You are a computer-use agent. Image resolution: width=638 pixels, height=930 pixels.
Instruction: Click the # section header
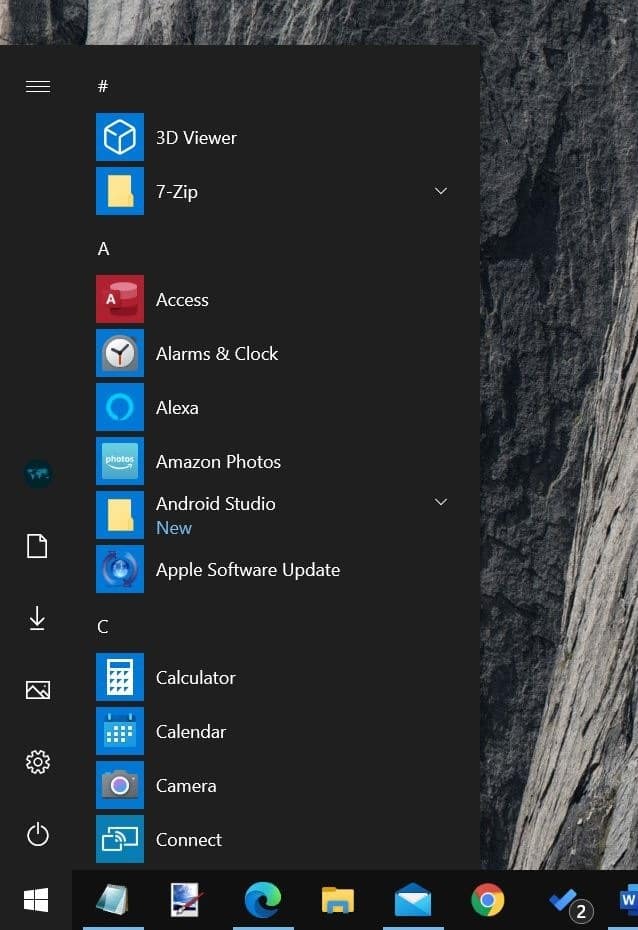point(103,87)
